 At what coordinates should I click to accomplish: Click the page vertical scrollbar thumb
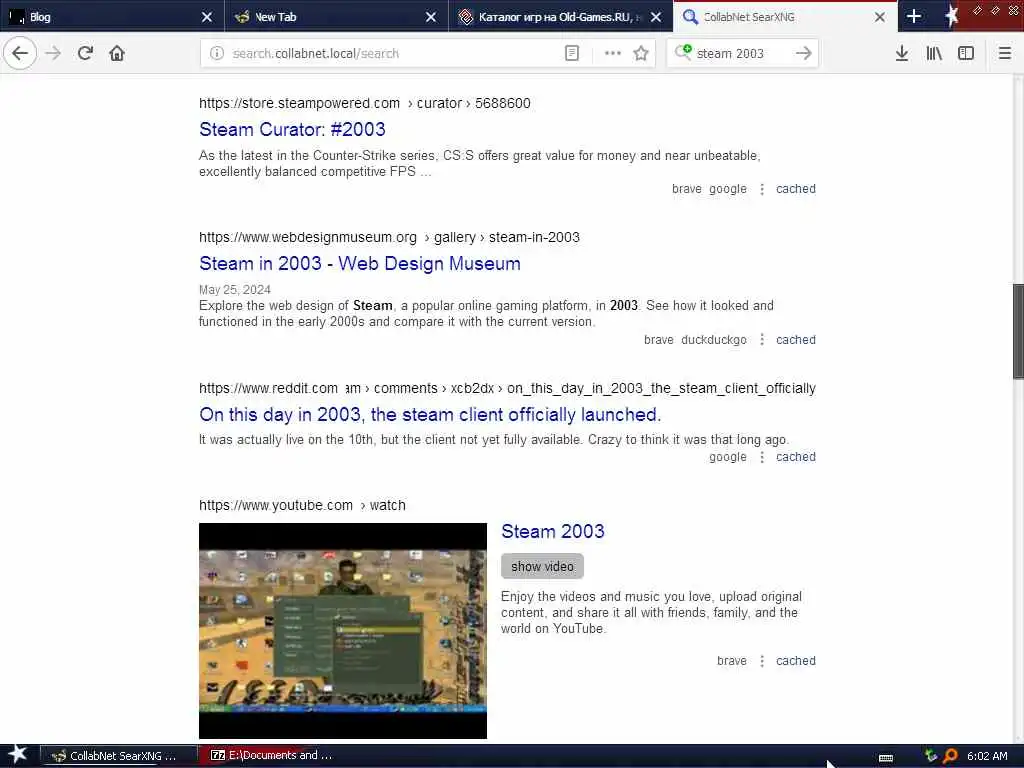coord(1018,331)
